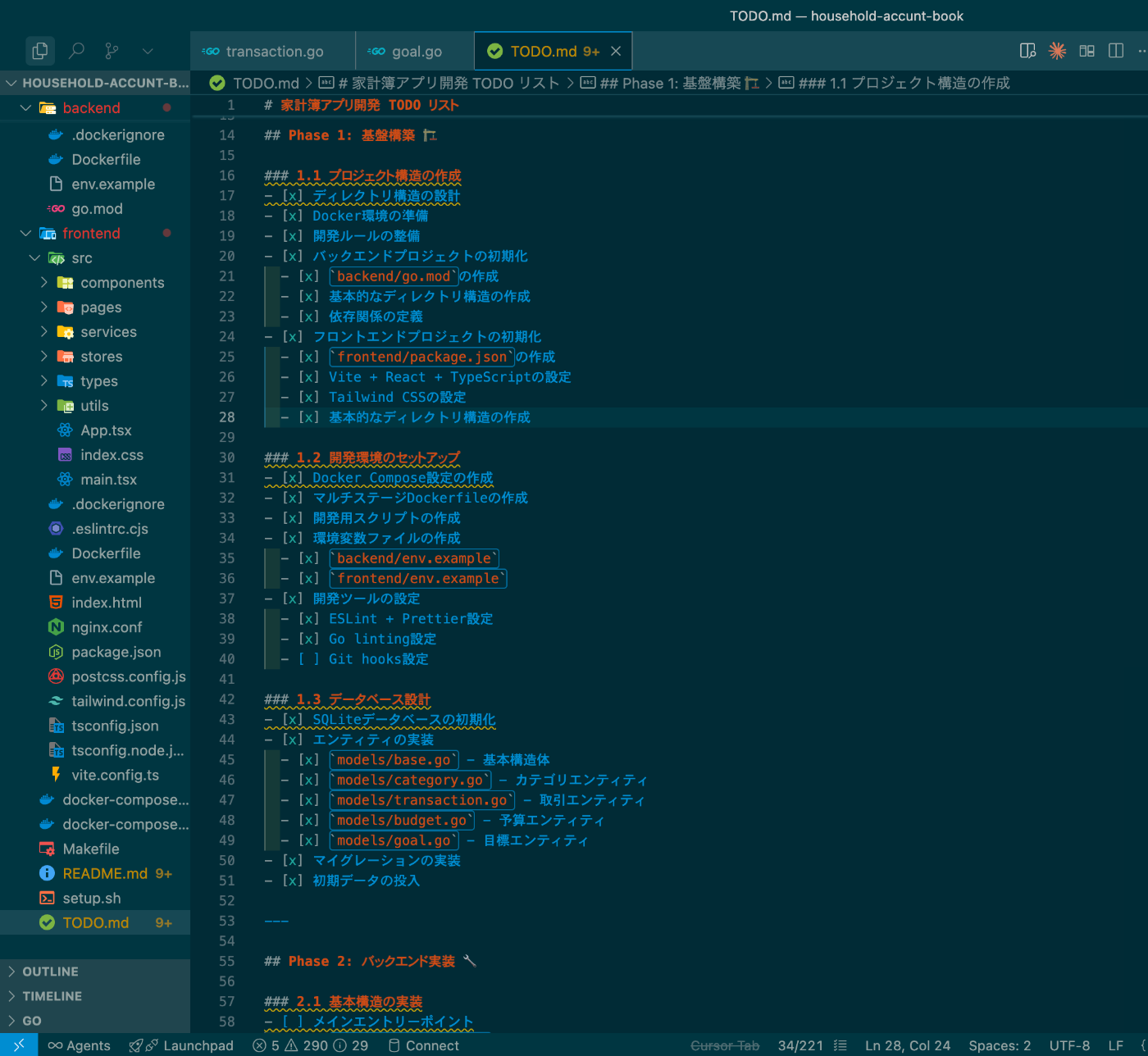This screenshot has height=1056, width=1148.
Task: Close the TODO.md tab
Action: tap(616, 51)
